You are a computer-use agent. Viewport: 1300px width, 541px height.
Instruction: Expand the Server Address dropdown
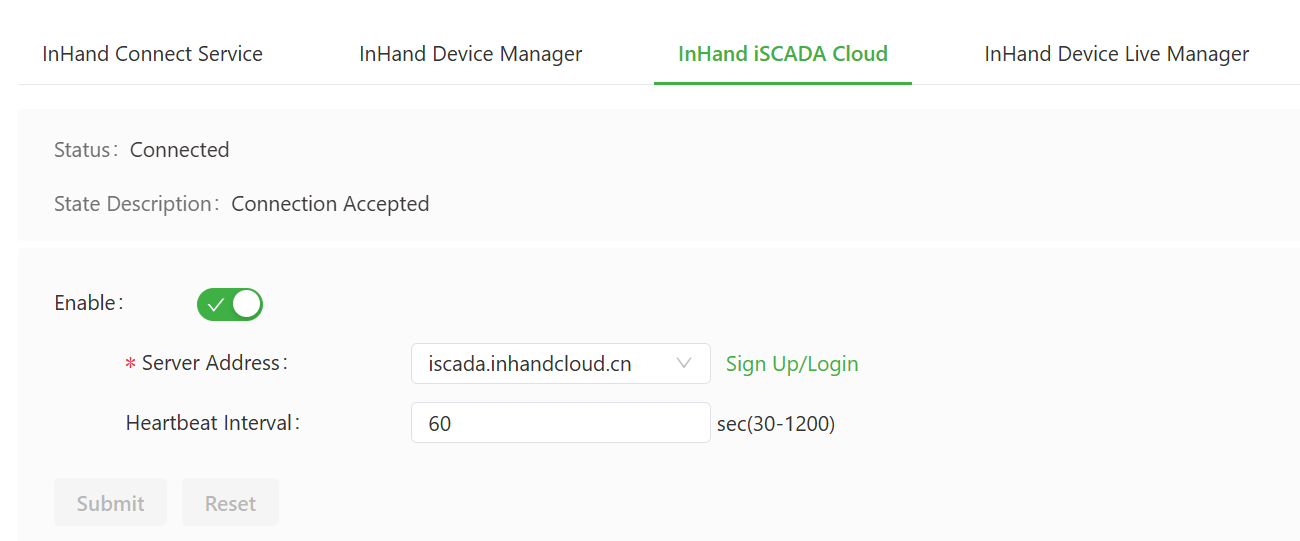[560, 364]
